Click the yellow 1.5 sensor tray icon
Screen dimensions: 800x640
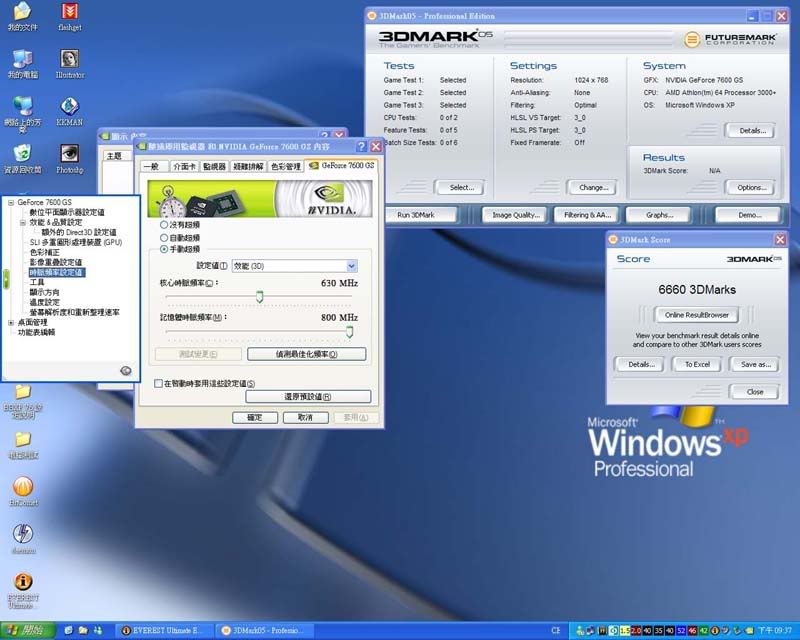(x=625, y=631)
